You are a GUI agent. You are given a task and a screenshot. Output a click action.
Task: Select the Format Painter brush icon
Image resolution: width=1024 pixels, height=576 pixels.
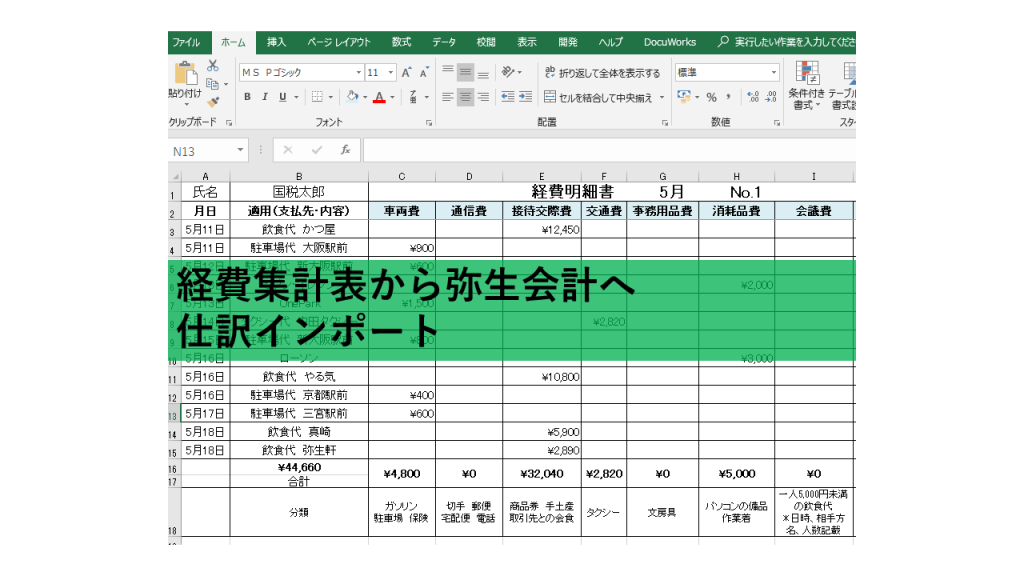(x=213, y=101)
